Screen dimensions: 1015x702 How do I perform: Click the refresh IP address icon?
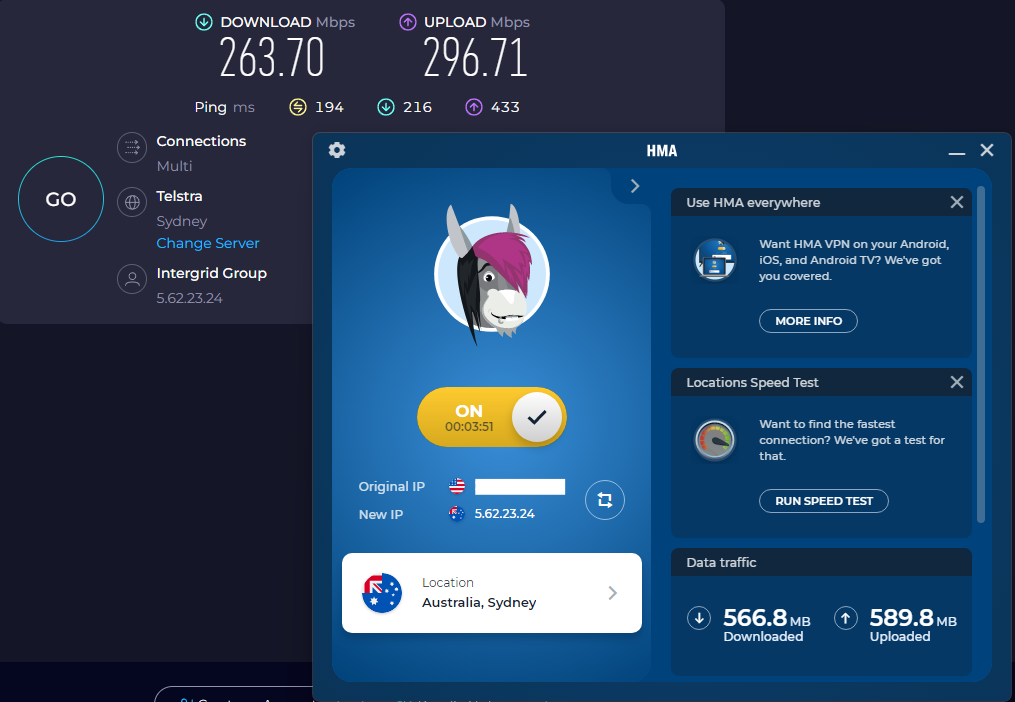pos(605,500)
